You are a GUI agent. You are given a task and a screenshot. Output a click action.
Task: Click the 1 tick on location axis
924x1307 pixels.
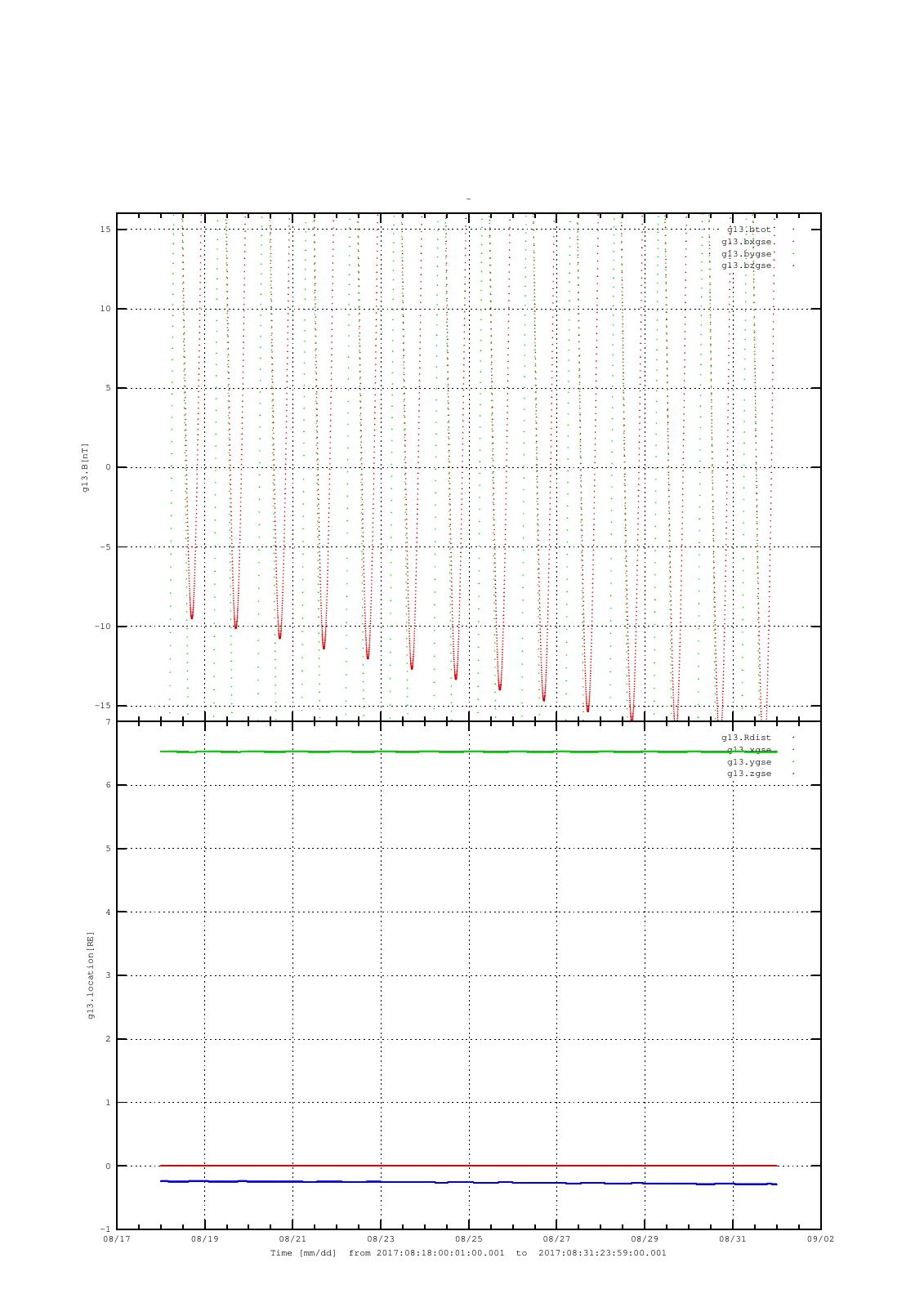[108, 1103]
